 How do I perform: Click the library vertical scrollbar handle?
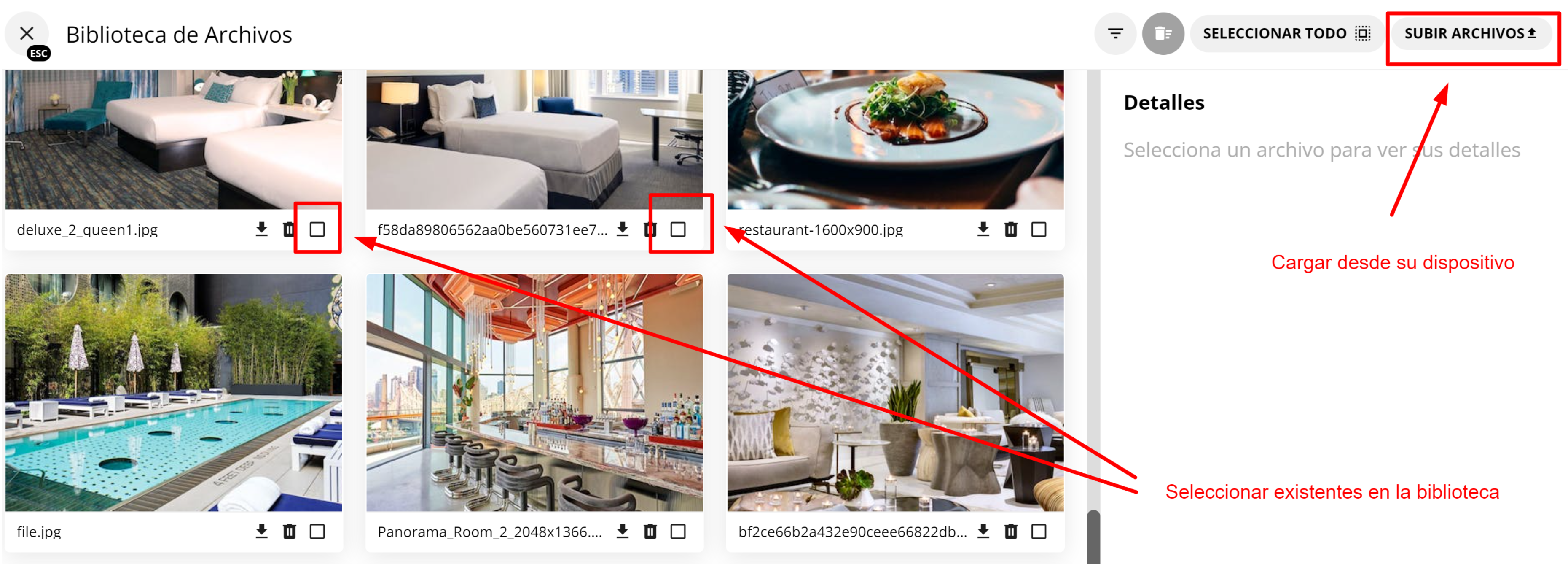[1093, 537]
